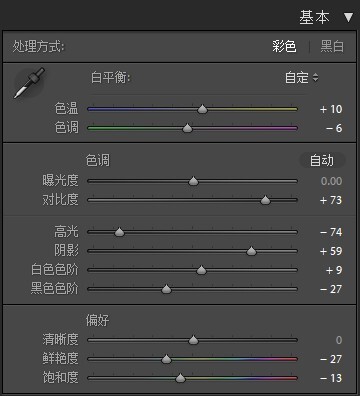Click the 白色色阶 slider handle
The image size is (360, 396).
click(201, 270)
